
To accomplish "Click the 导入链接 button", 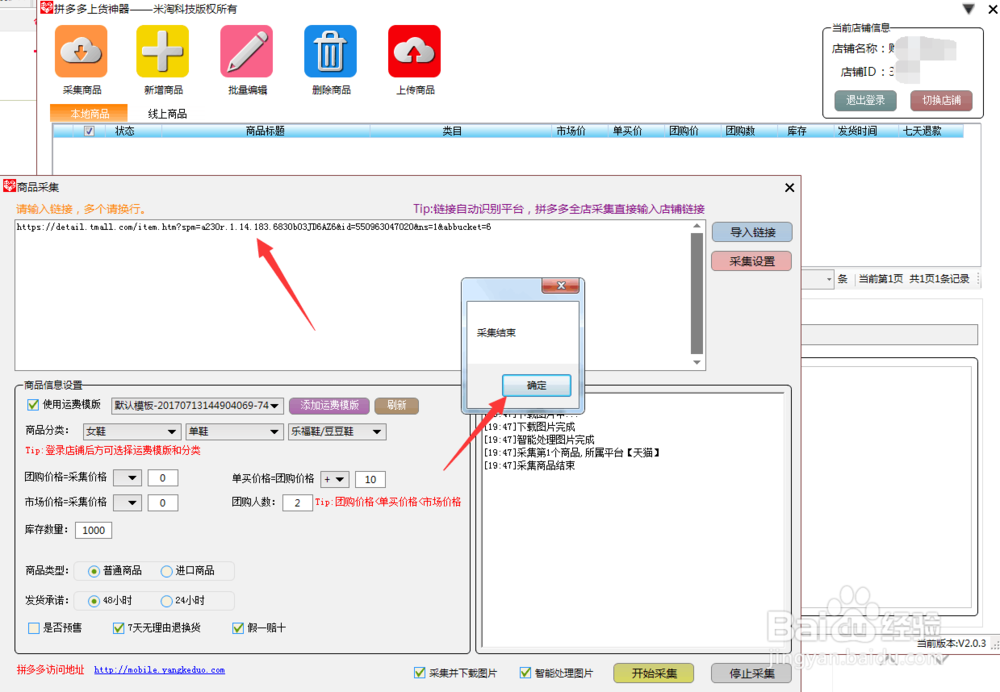I will click(752, 232).
